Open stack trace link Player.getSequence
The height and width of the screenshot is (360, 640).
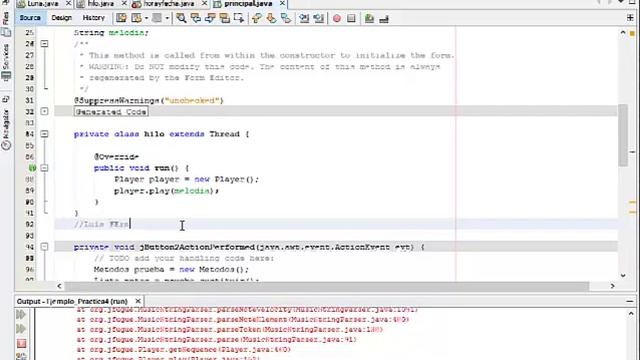click(184, 350)
